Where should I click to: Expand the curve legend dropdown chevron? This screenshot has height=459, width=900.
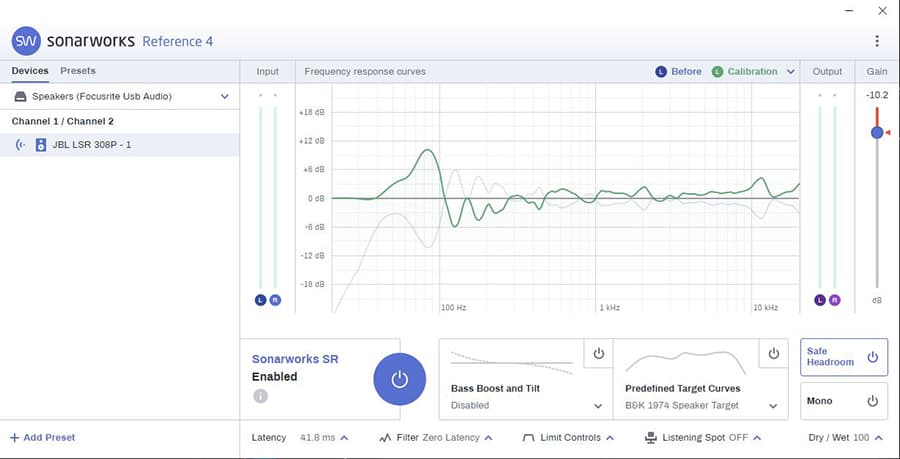[x=790, y=72]
